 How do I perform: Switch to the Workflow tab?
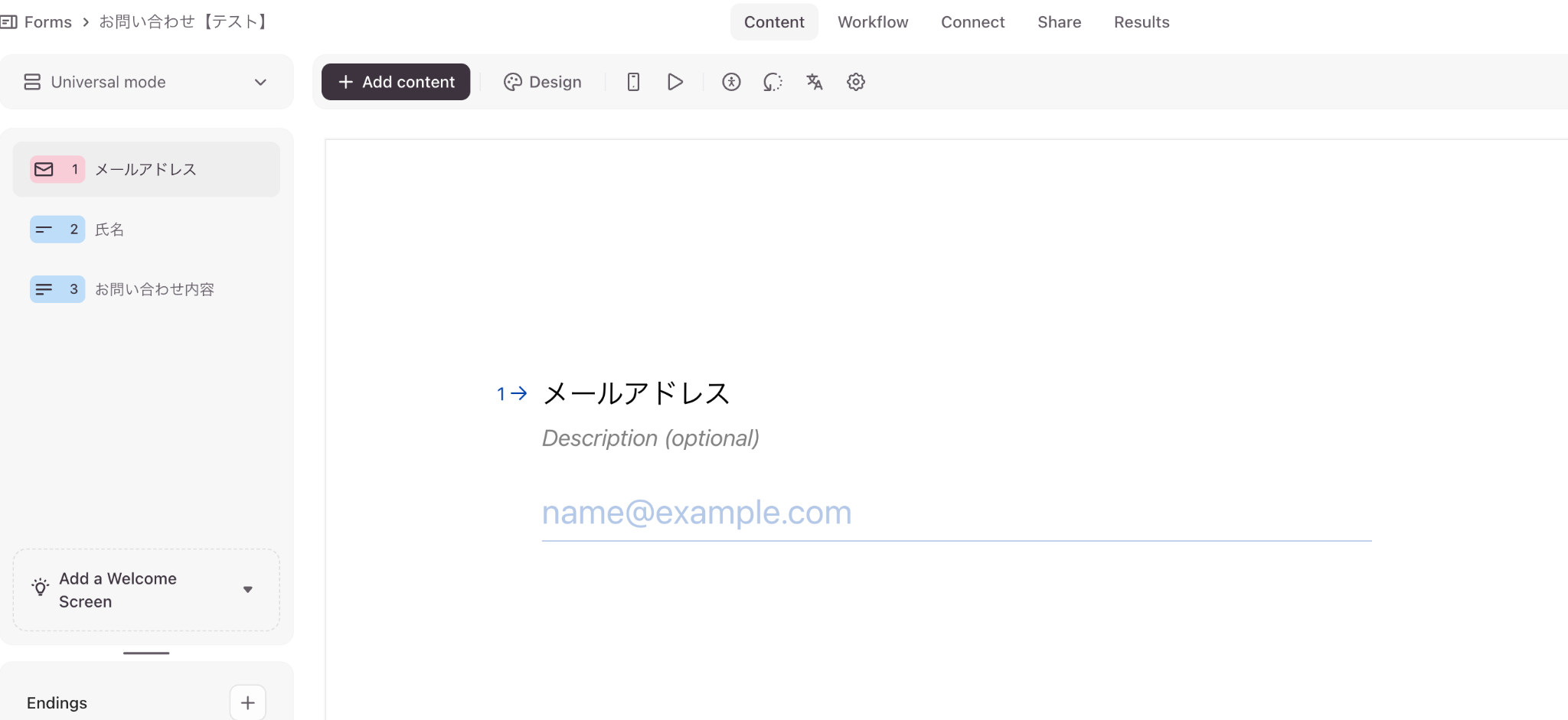(x=873, y=22)
